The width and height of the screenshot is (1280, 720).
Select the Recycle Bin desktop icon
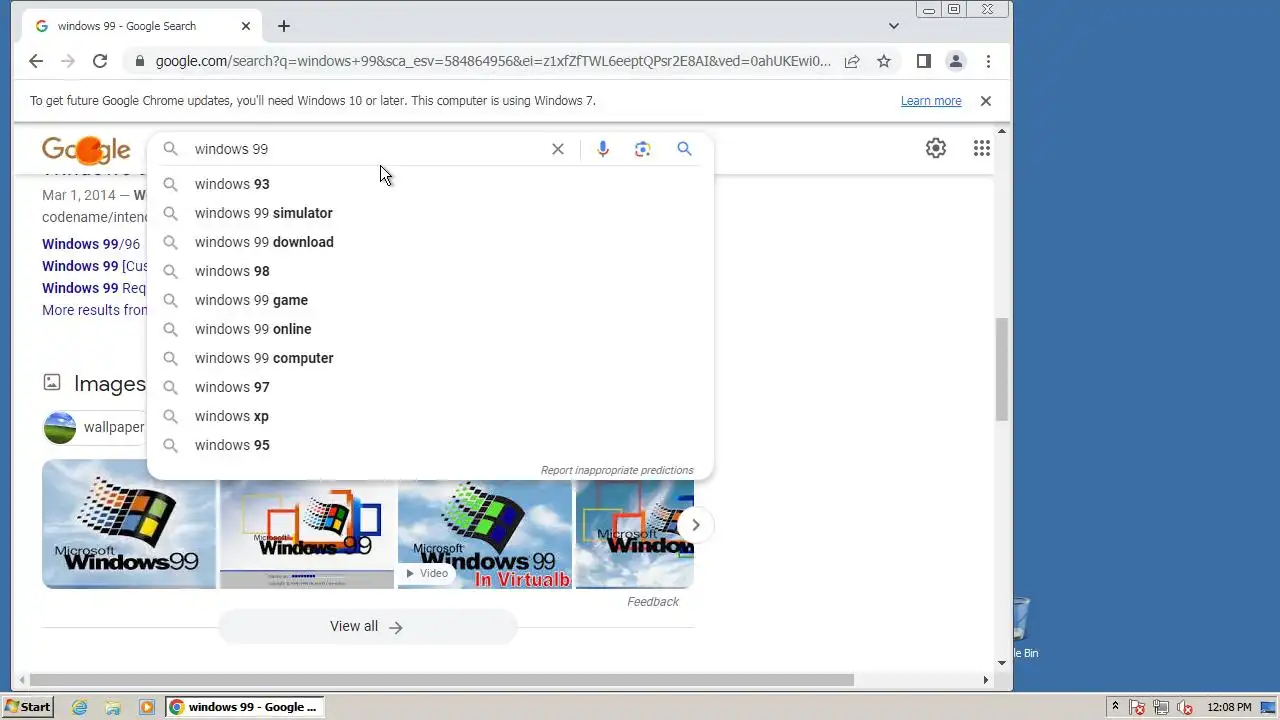(x=1022, y=628)
